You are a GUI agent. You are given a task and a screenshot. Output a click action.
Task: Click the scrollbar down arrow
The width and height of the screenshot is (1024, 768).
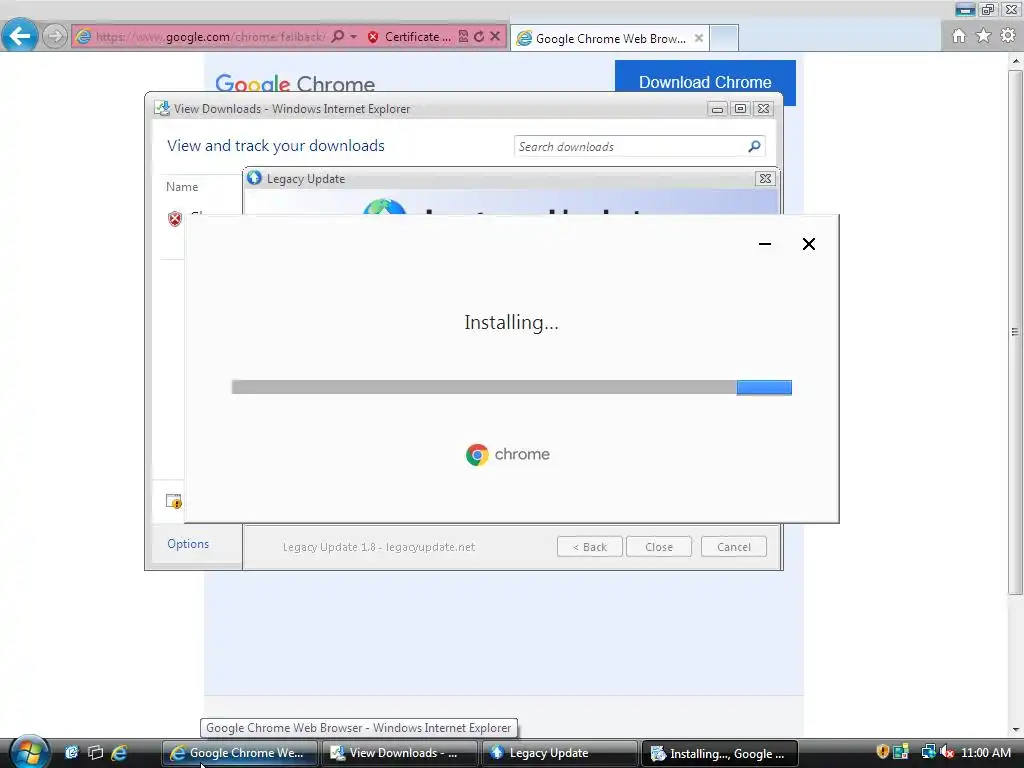(x=1016, y=729)
